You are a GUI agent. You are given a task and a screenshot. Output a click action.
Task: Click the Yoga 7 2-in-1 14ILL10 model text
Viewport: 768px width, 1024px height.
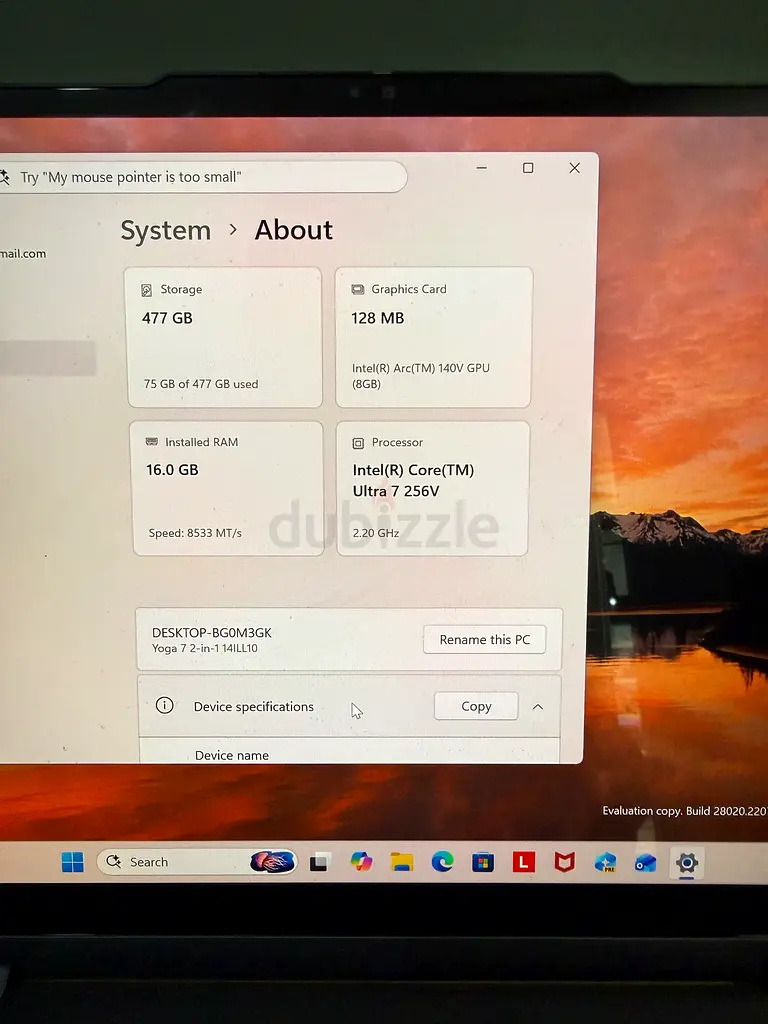204,648
